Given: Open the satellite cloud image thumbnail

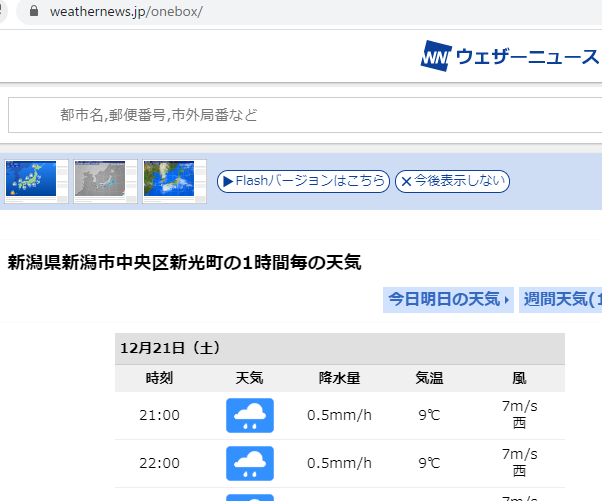Looking at the screenshot, I should [x=175, y=181].
